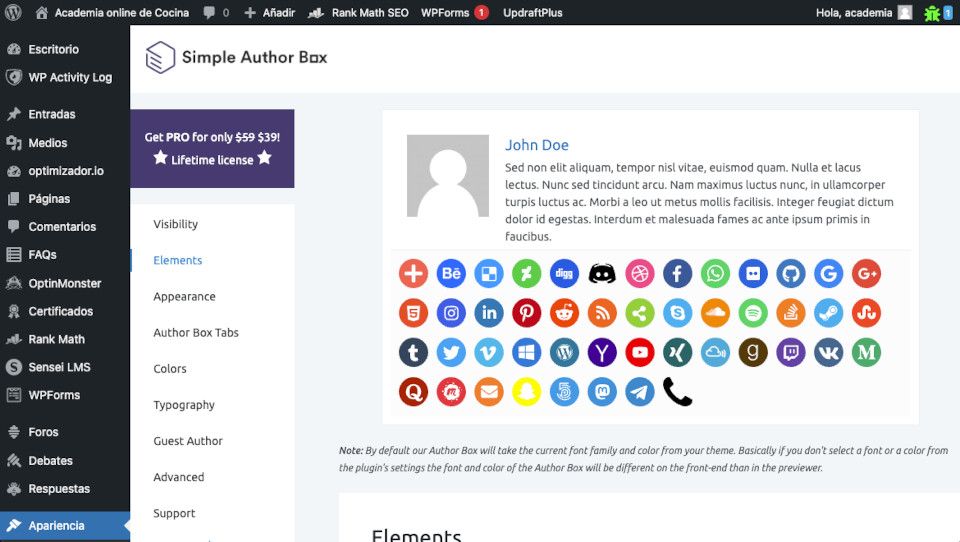The image size is (960, 542).
Task: Click the green ShareThis icon
Action: coord(640,313)
